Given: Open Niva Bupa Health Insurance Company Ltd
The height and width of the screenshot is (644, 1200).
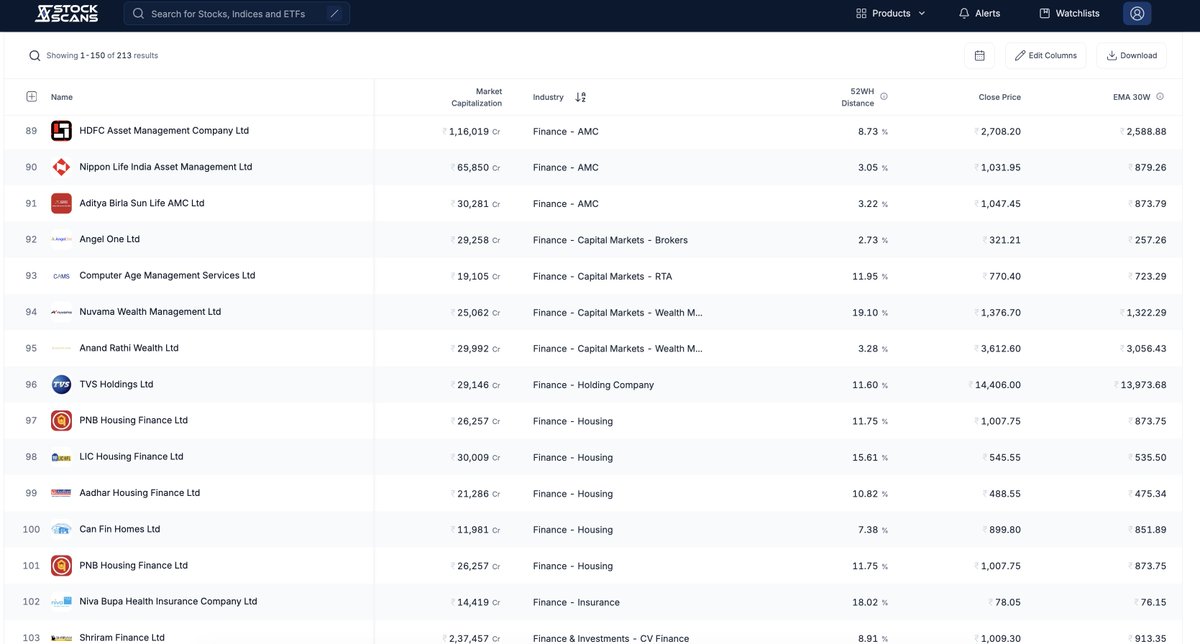Looking at the screenshot, I should click(x=168, y=602).
